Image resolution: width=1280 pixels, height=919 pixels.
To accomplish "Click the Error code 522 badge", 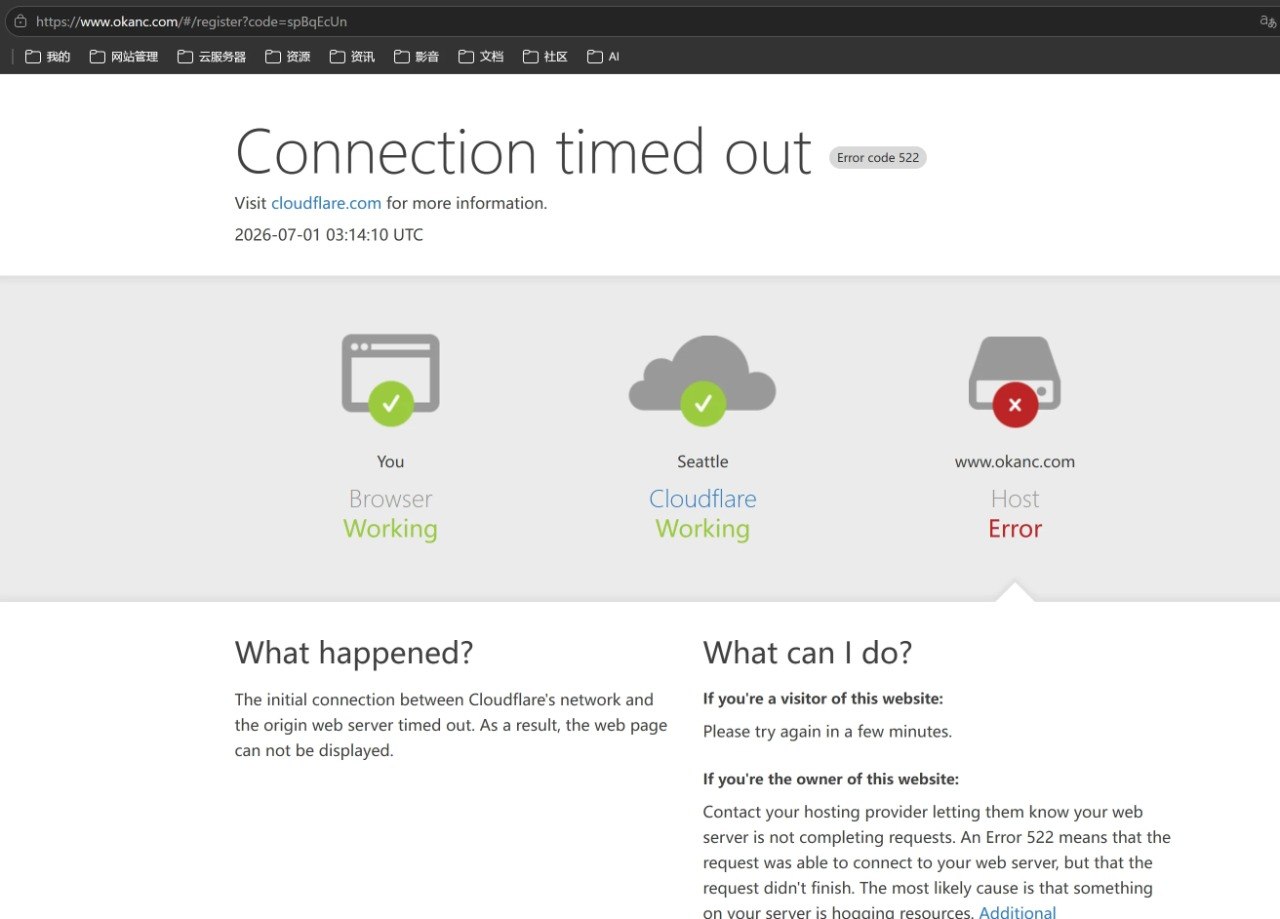I will (878, 158).
